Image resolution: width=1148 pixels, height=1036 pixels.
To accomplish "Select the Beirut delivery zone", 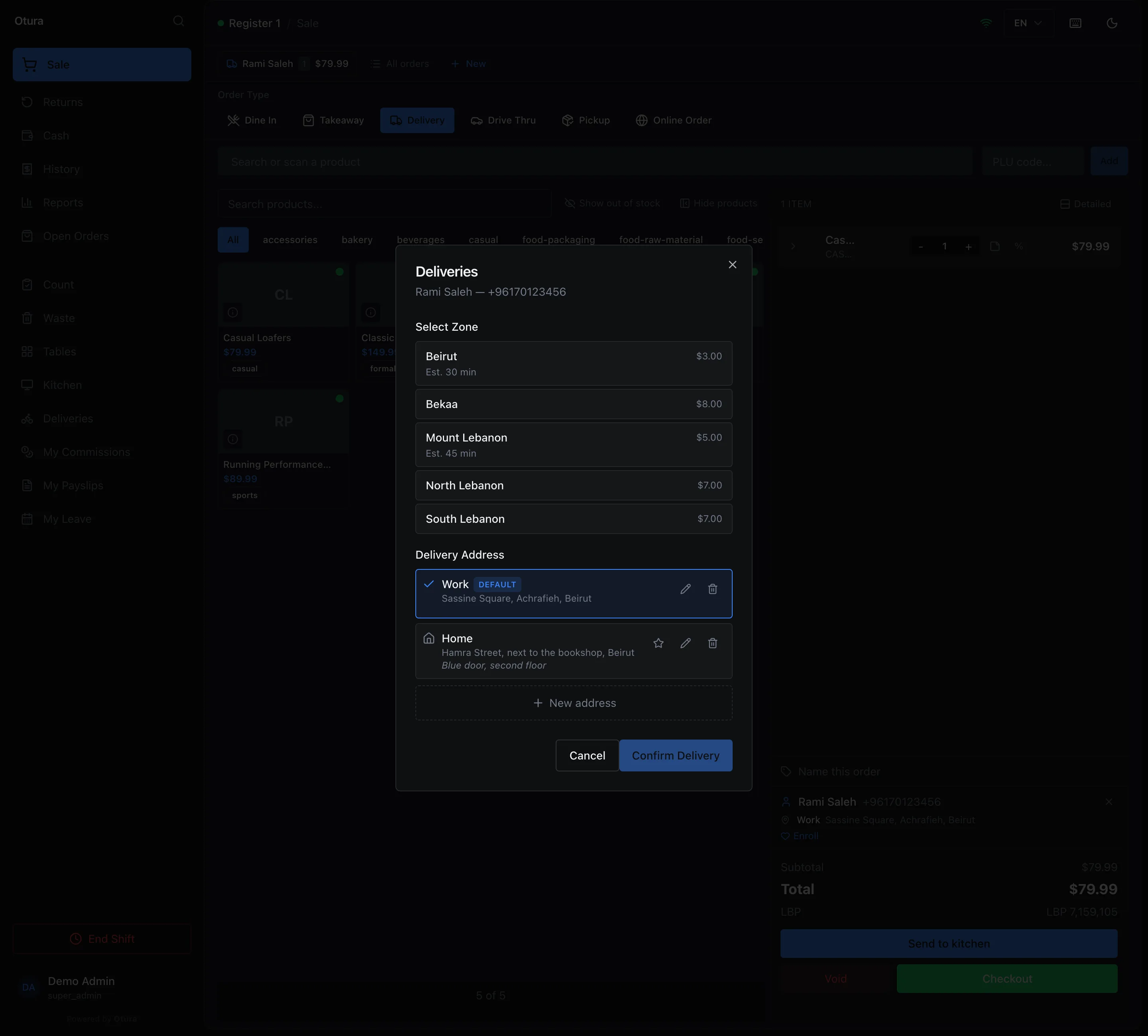I will (574, 364).
